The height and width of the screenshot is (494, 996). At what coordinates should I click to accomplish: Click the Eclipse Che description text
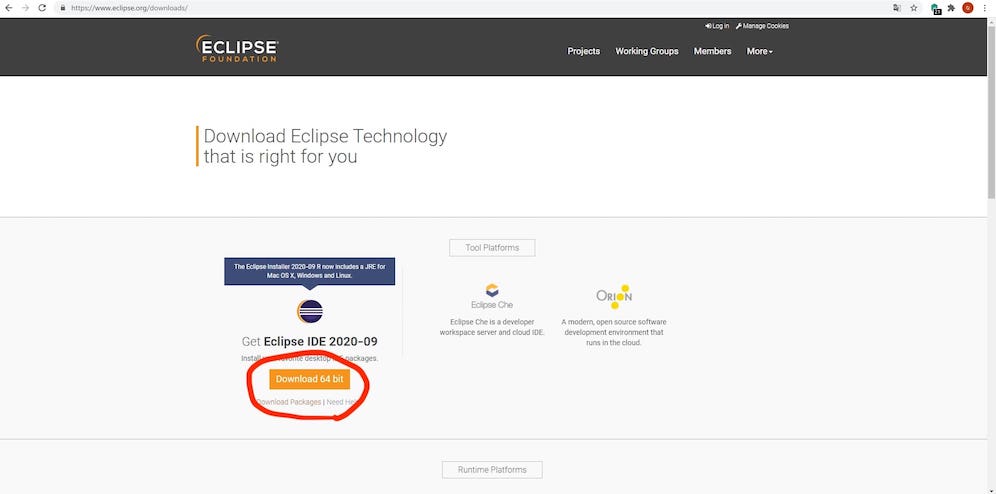pos(492,327)
